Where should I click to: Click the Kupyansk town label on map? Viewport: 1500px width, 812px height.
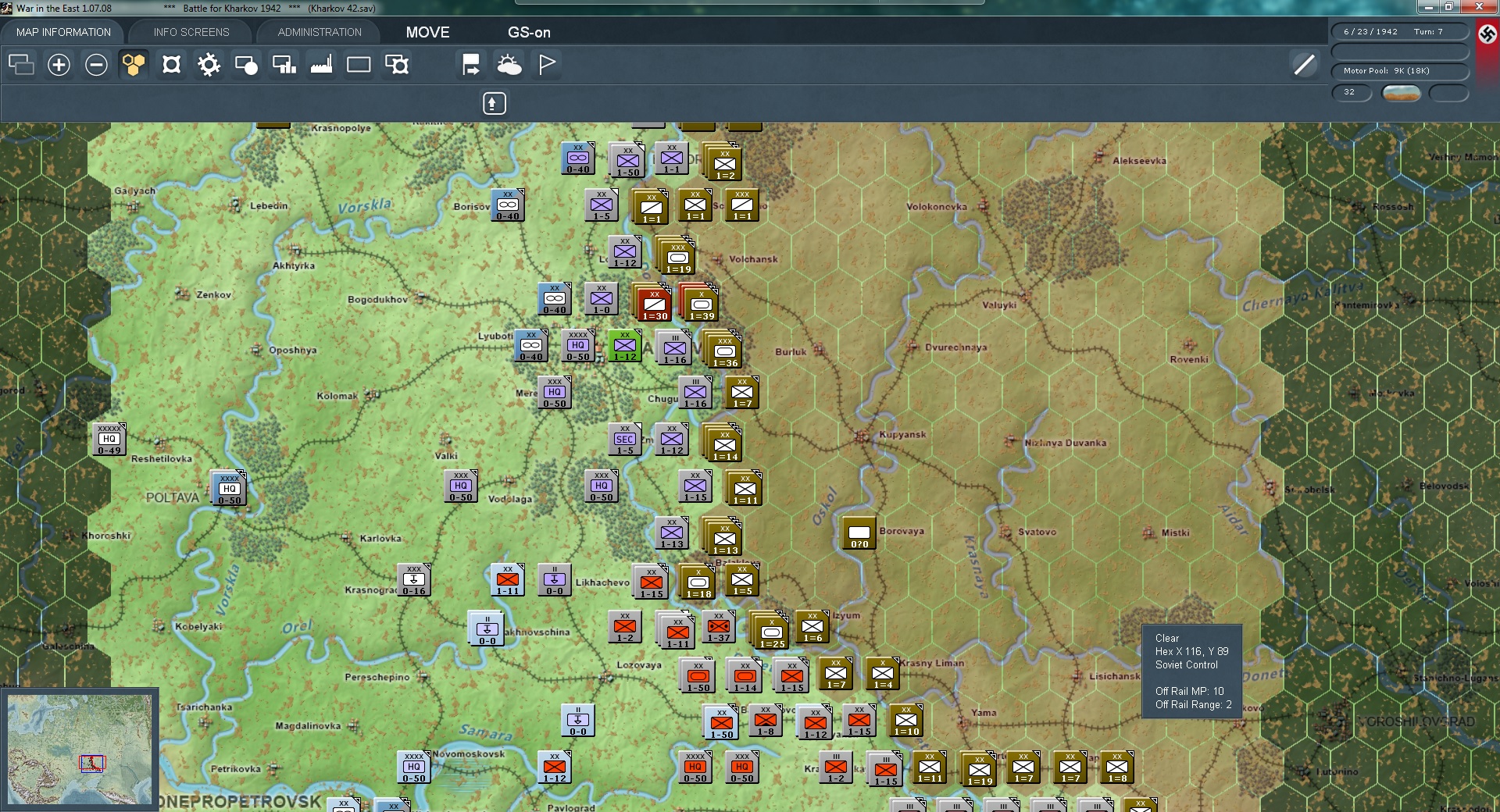coord(902,434)
